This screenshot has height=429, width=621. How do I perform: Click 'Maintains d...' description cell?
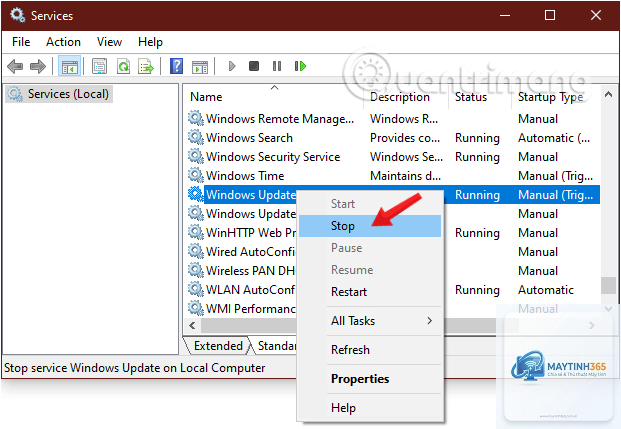tap(405, 175)
